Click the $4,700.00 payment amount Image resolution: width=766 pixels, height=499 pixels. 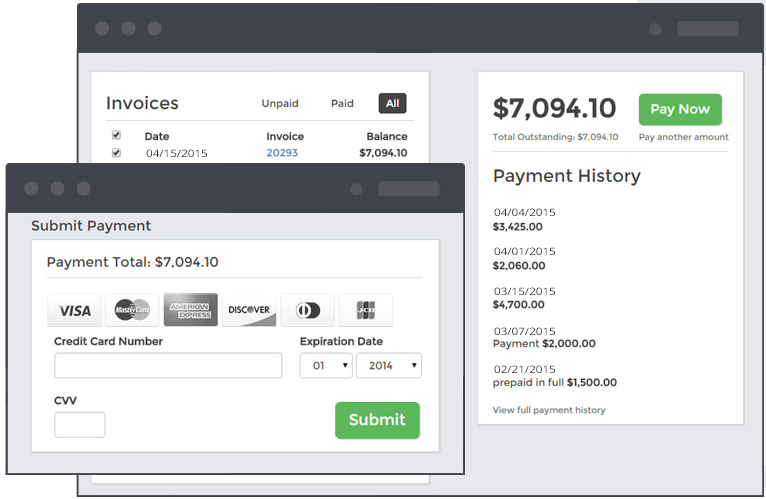coord(518,305)
